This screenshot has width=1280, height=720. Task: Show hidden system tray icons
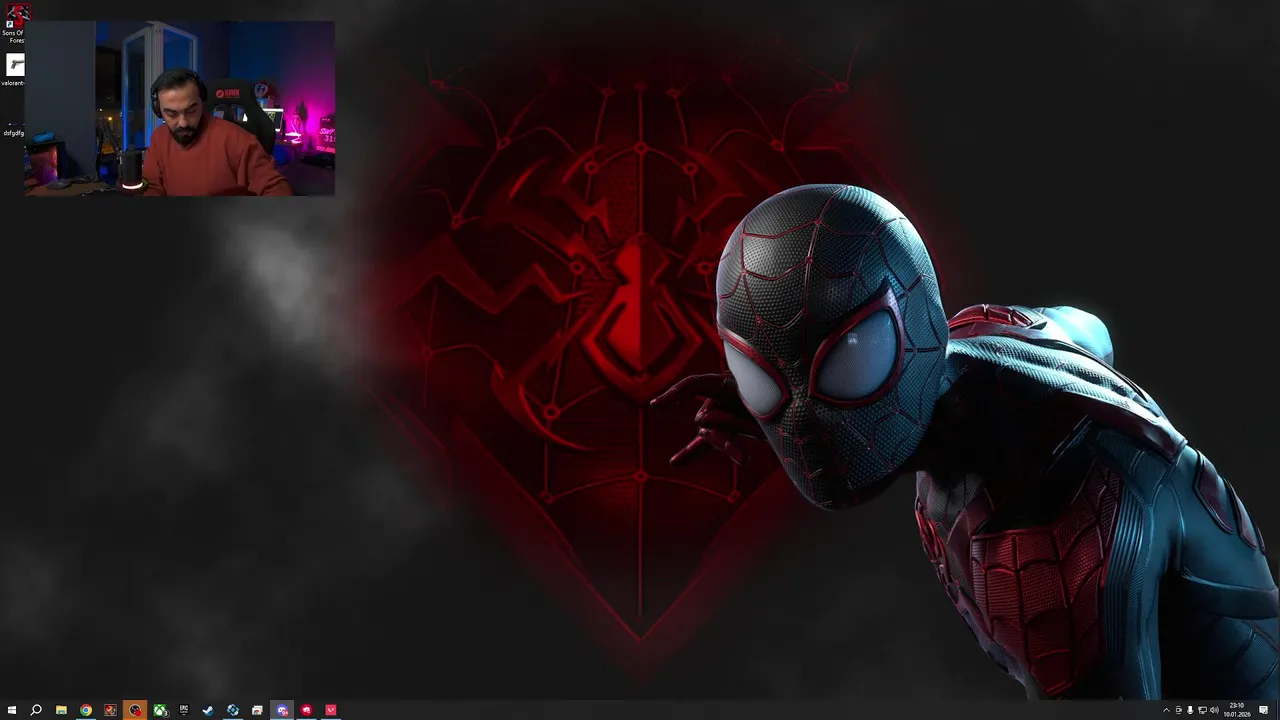click(1166, 710)
